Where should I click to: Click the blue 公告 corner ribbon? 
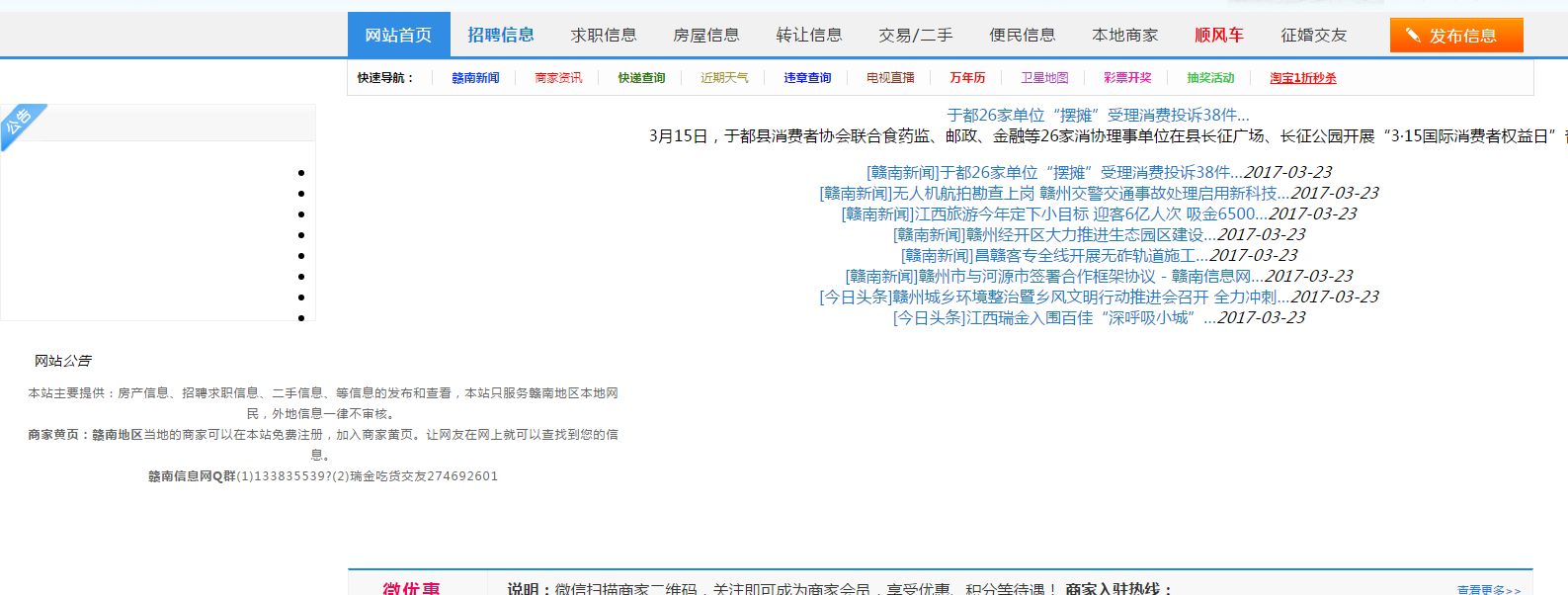click(22, 125)
